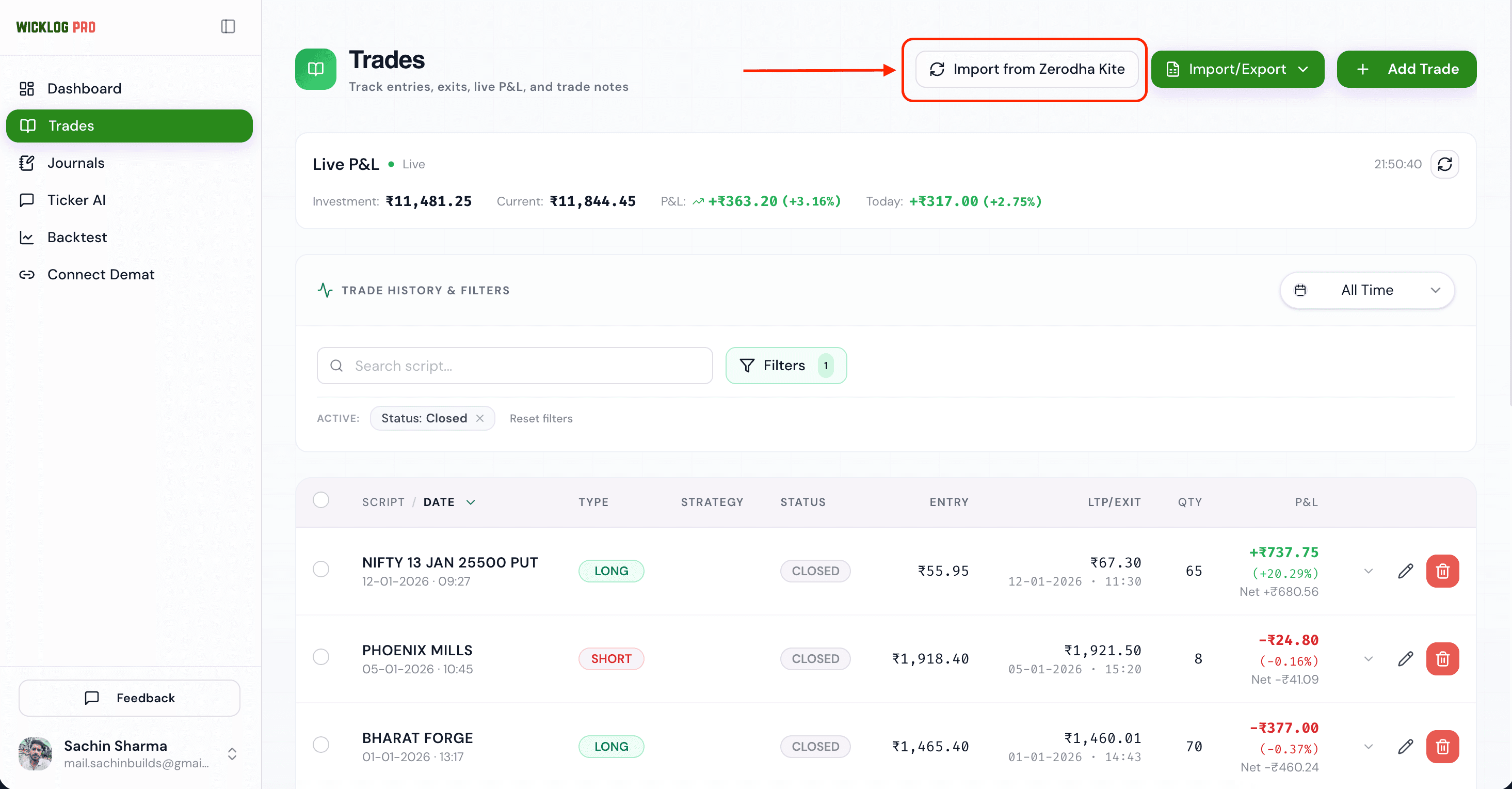Sort by the SCRIPT column header
1512x789 pixels.
(x=383, y=502)
